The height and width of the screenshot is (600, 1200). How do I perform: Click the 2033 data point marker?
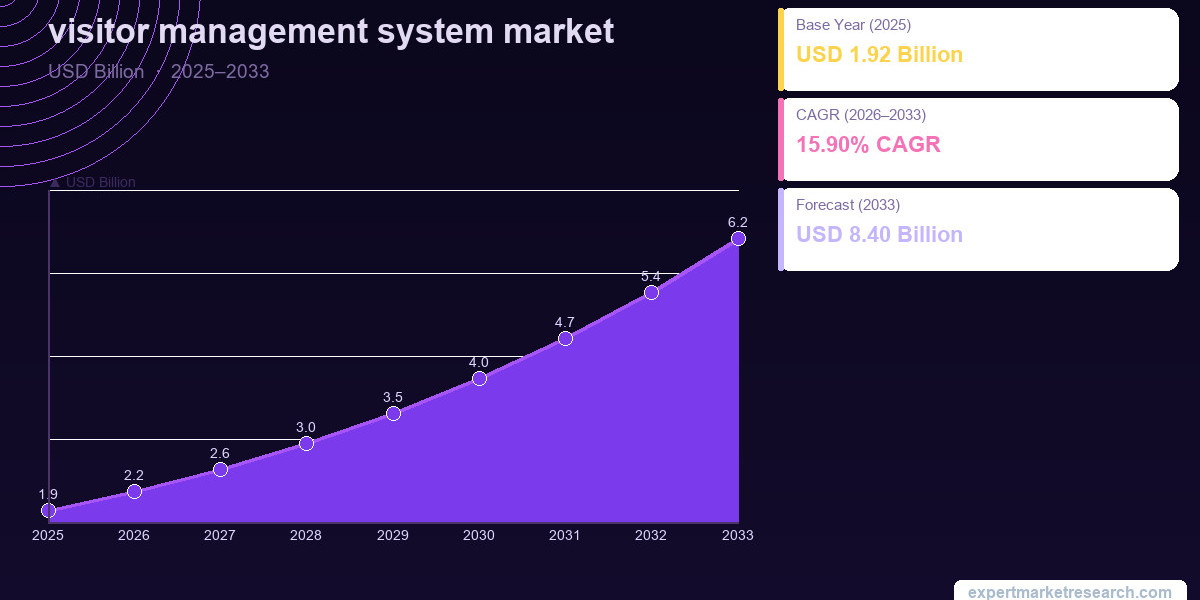pyautogui.click(x=738, y=238)
